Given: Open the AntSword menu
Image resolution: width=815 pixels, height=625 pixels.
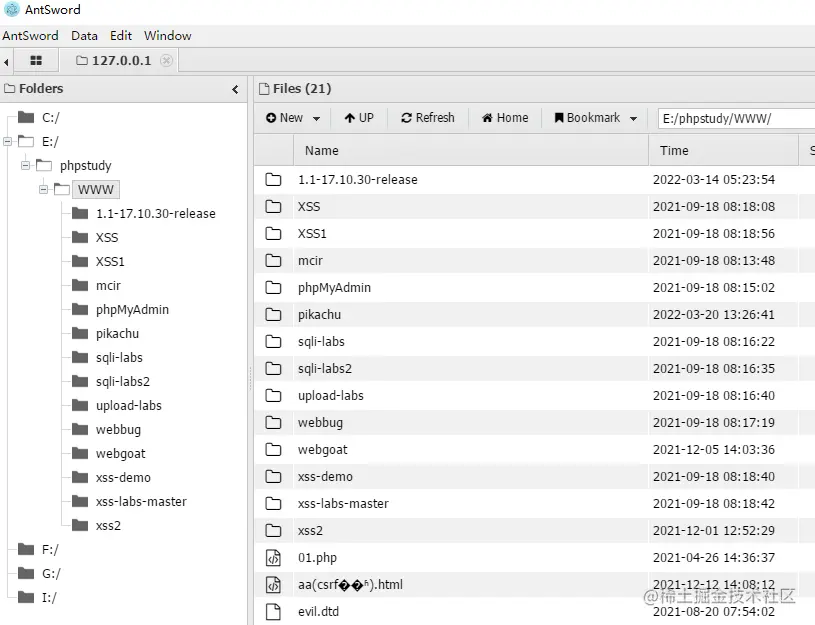Looking at the screenshot, I should 30,36.
